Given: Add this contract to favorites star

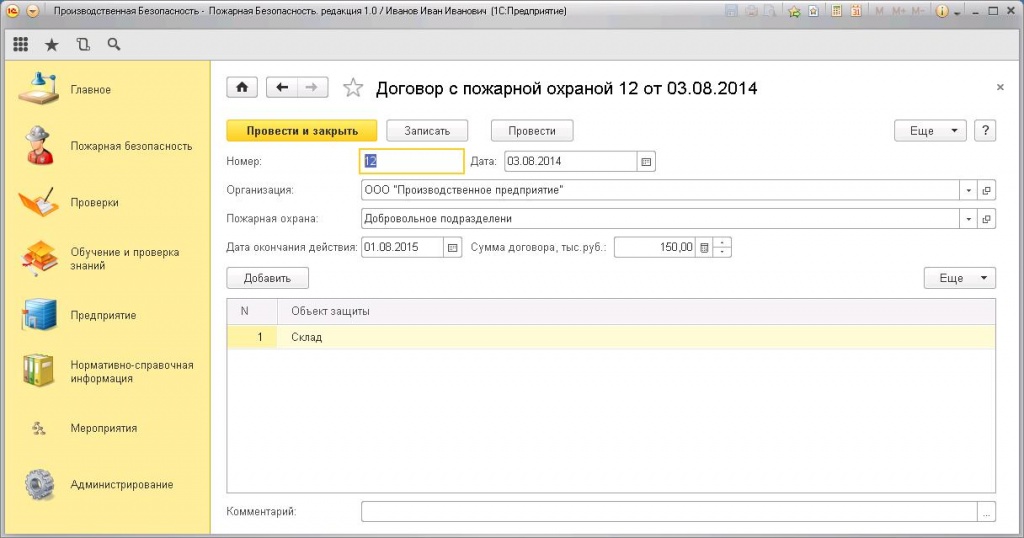Looking at the screenshot, I should pos(352,88).
